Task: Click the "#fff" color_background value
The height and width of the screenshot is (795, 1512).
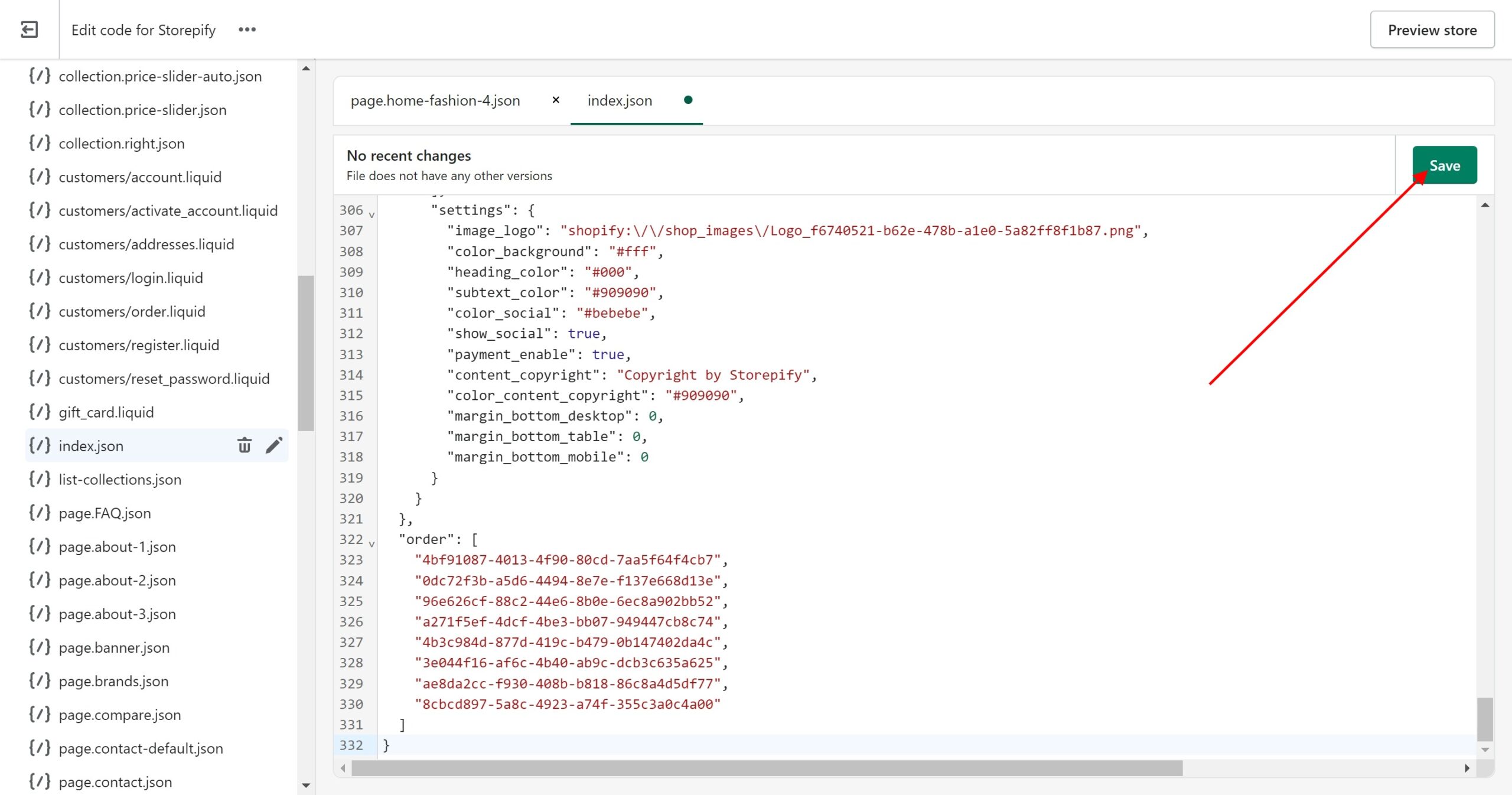Action: click(x=632, y=252)
